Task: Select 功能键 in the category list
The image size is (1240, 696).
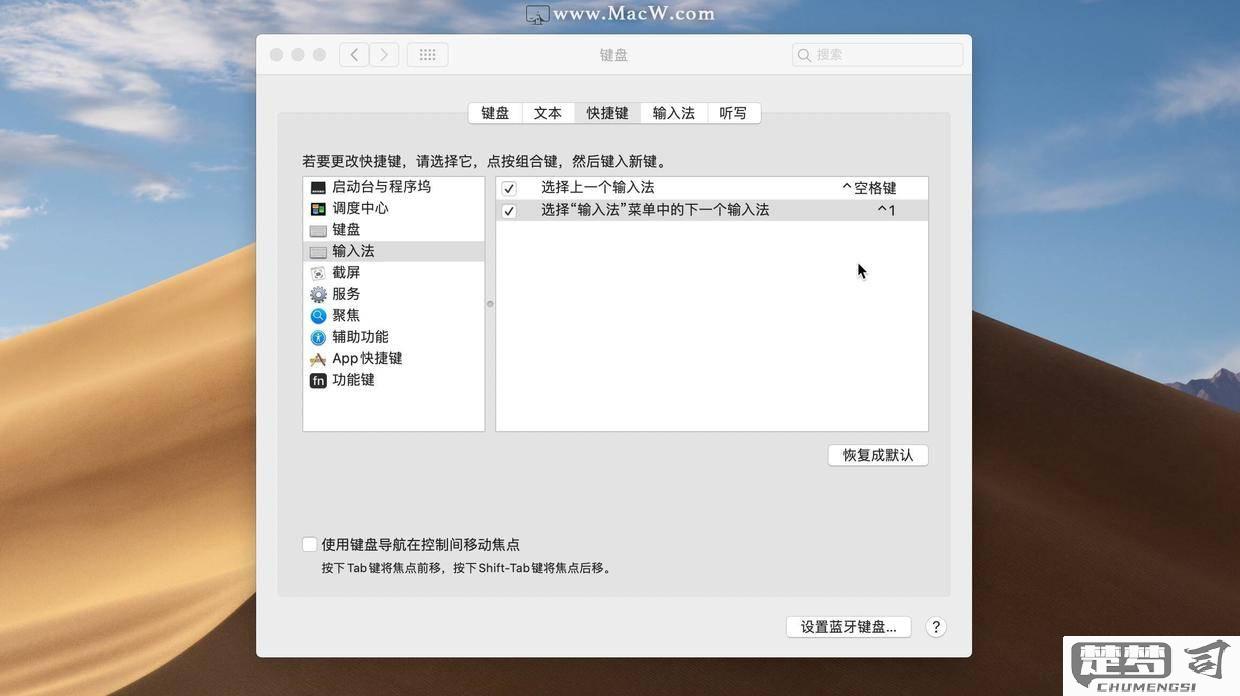Action: (394, 380)
